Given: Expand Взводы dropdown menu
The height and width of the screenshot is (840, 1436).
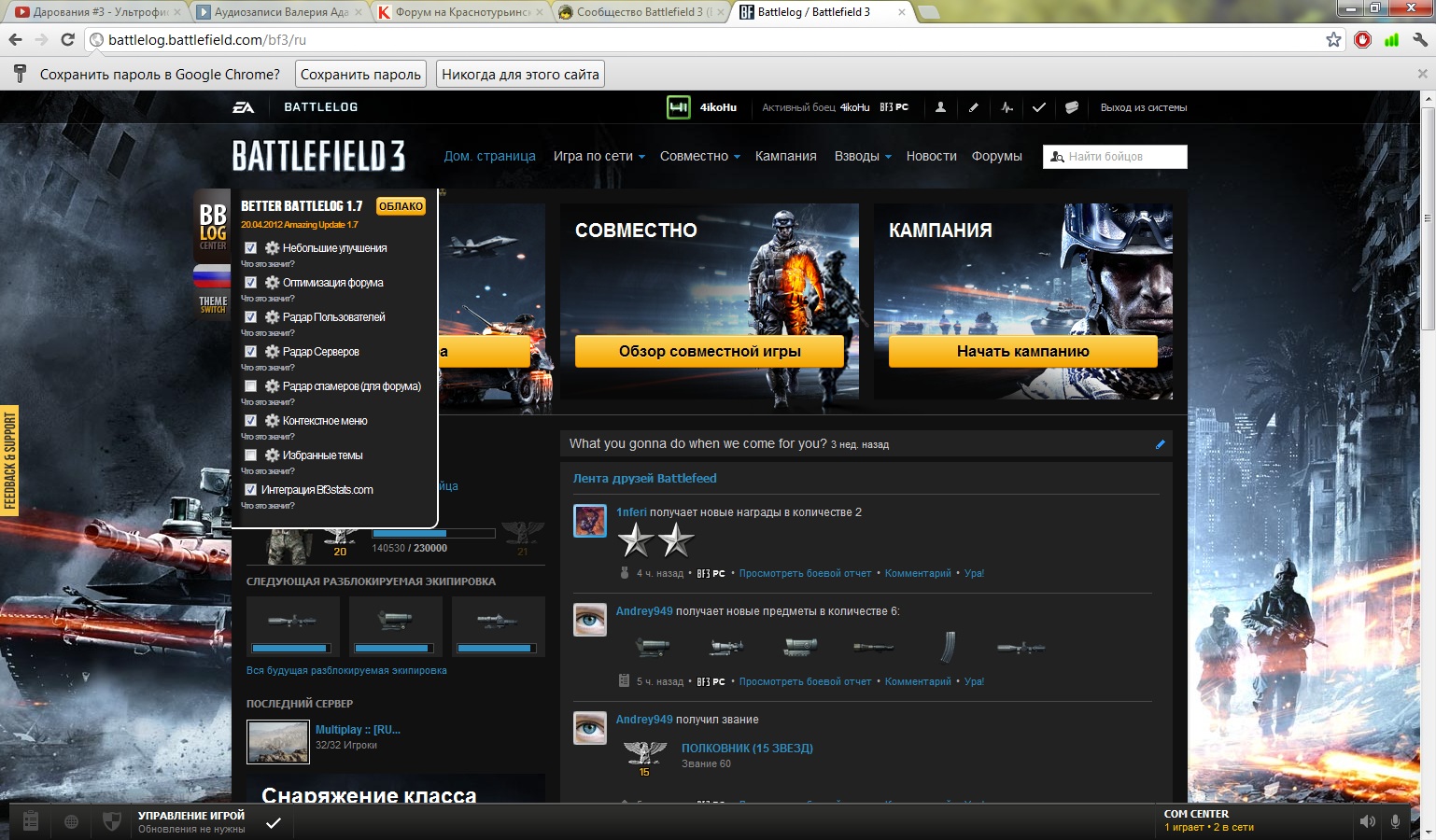Looking at the screenshot, I should 863,156.
